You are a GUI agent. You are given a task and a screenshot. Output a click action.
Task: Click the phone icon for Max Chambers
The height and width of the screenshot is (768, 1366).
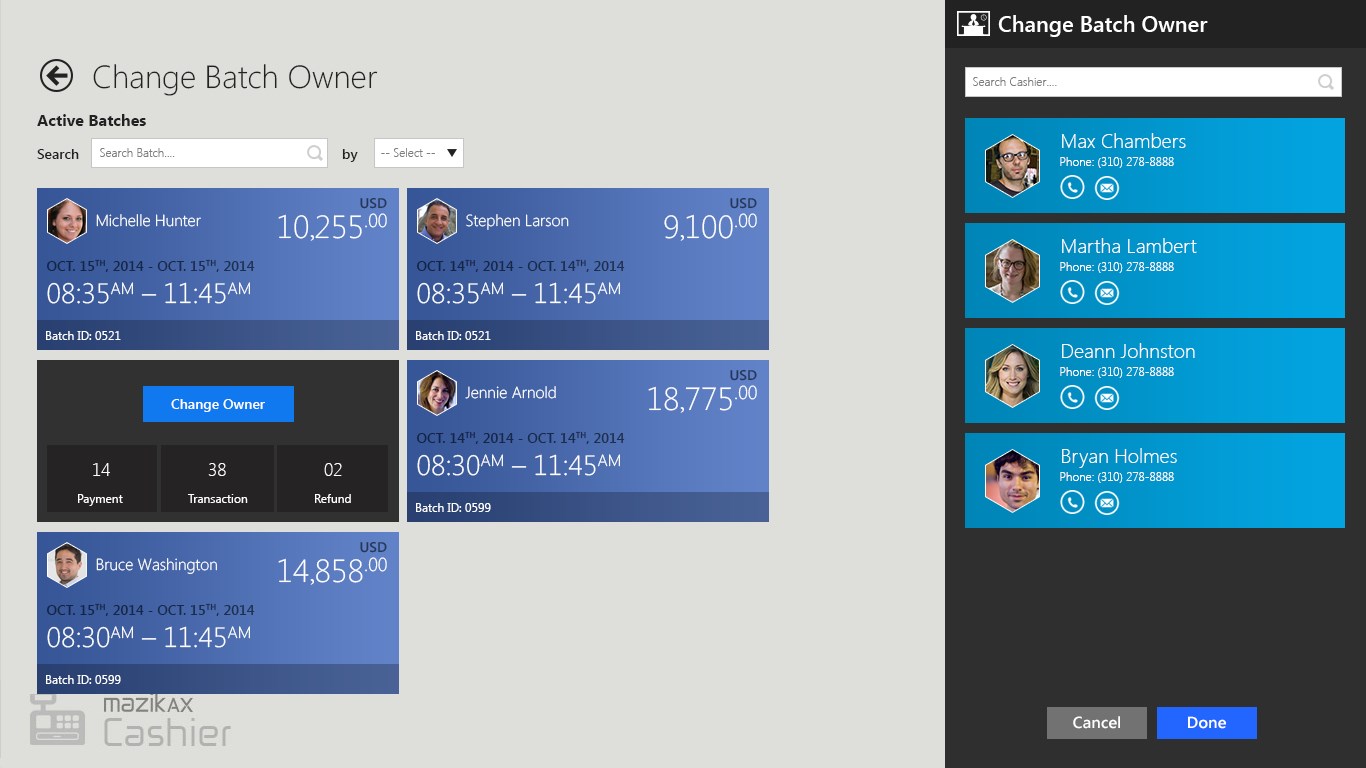[x=1072, y=187]
